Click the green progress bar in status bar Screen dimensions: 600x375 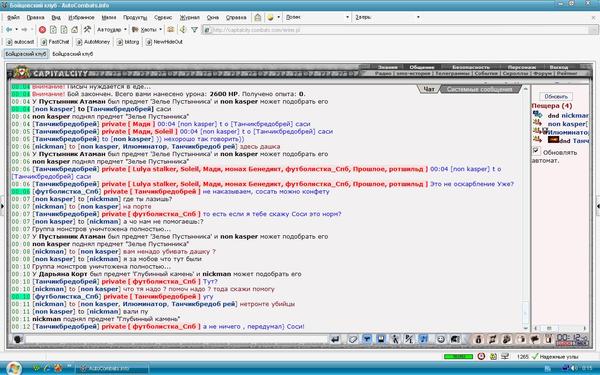pyautogui.click(x=458, y=356)
